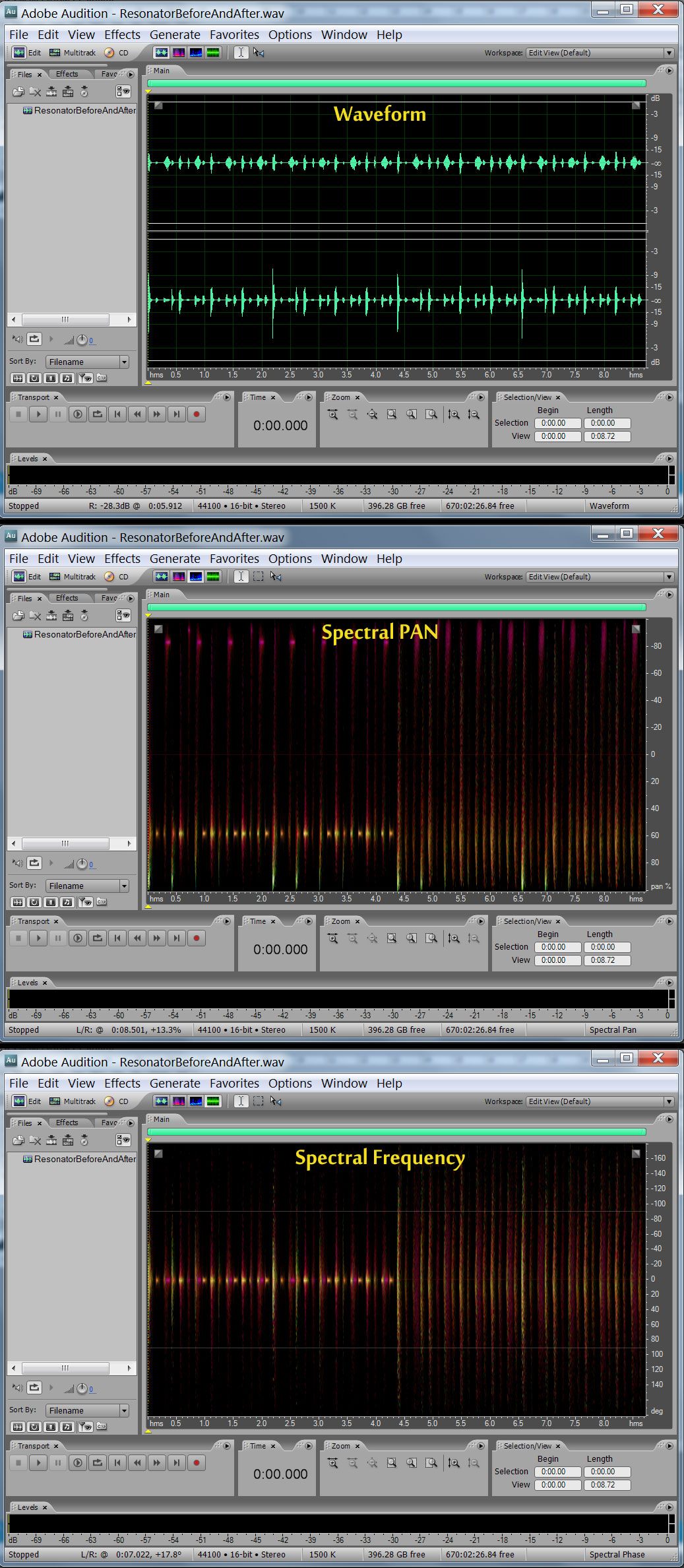This screenshot has height=1568, width=684.
Task: Toggle show video files button in middle Files panel
Action: [51, 902]
